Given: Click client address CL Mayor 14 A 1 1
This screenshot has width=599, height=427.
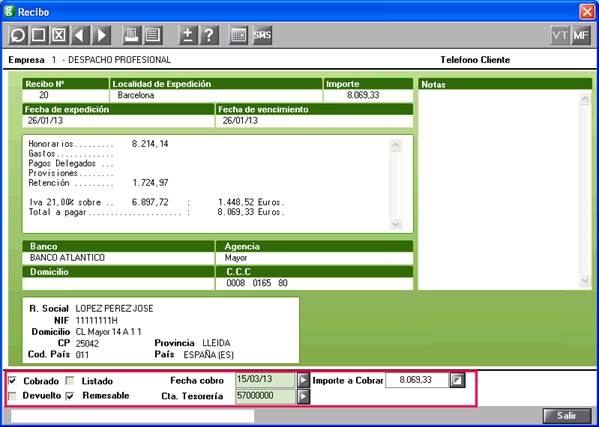Looking at the screenshot, I should (108, 332).
